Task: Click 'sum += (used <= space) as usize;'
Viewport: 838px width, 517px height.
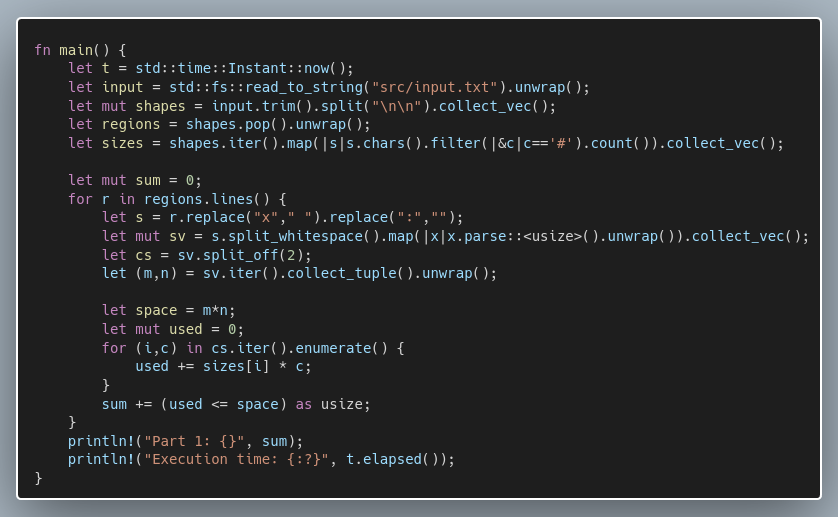Action: pos(236,404)
